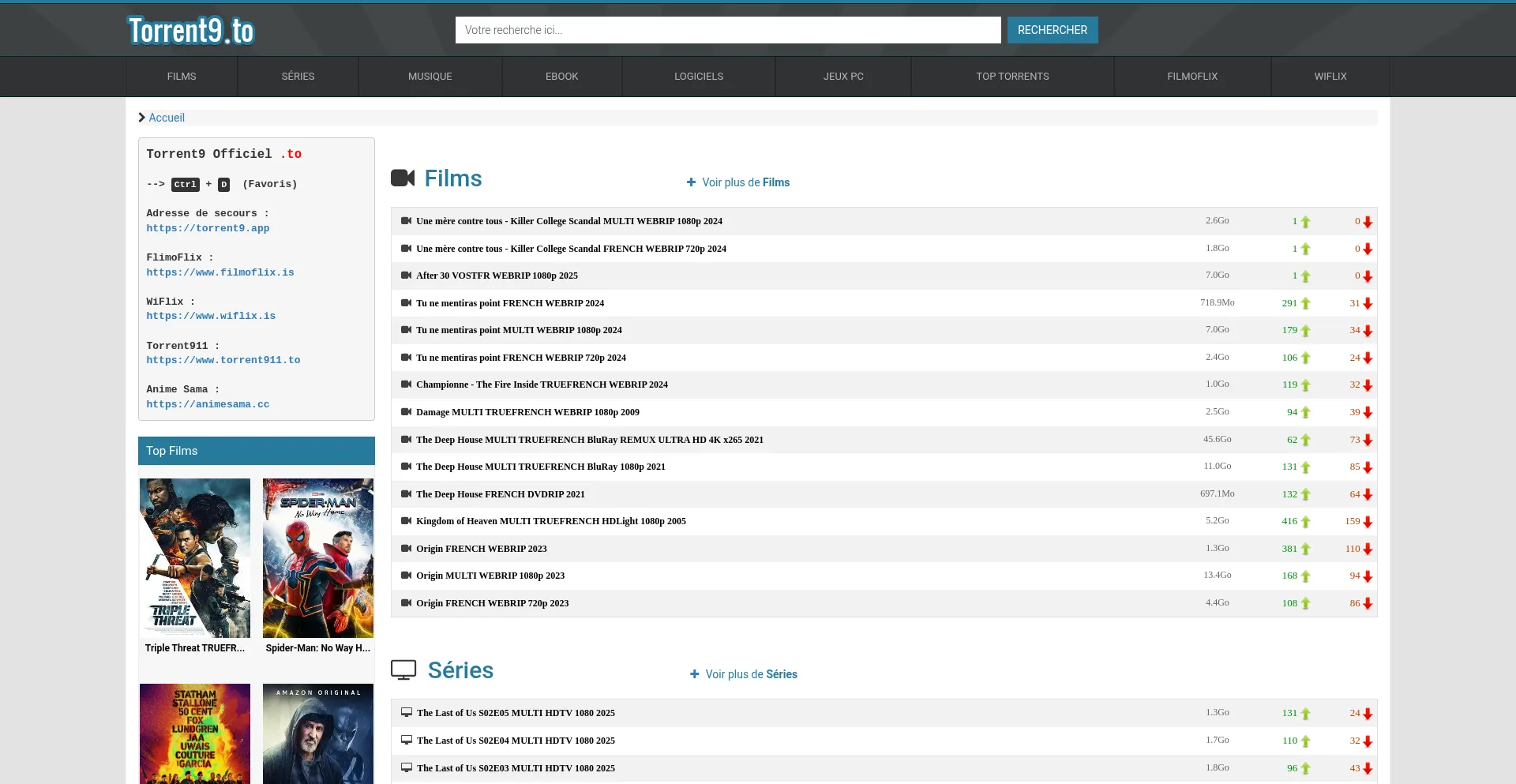Open the FILMOFLIX menu link
This screenshot has width=1516, height=784.
[1192, 77]
